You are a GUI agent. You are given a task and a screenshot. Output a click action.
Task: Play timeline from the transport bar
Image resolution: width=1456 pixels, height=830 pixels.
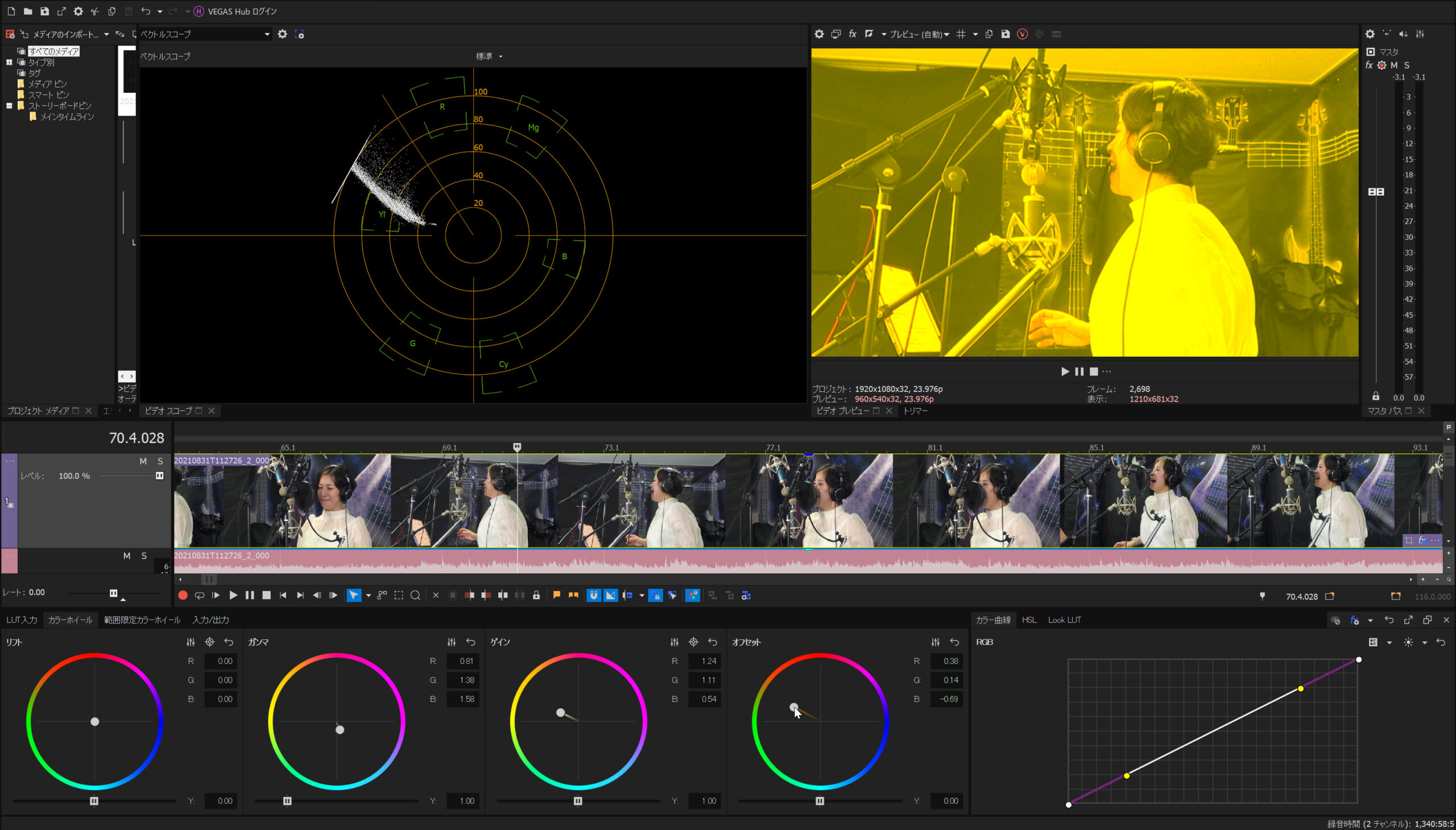click(233, 595)
